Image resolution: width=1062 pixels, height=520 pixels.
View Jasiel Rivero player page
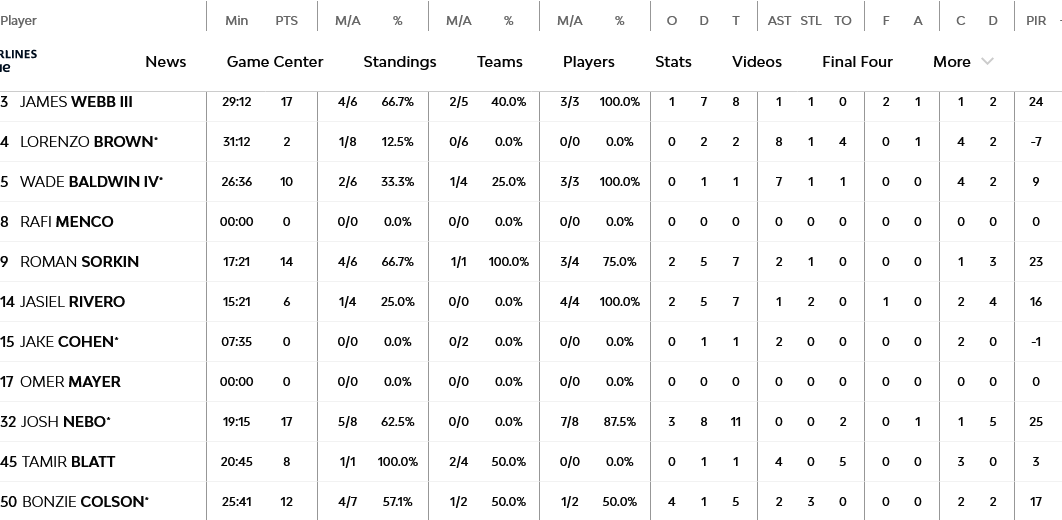tap(72, 302)
